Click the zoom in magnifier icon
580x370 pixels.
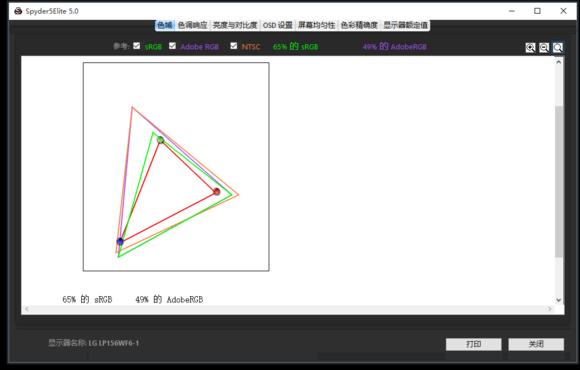pyautogui.click(x=530, y=47)
